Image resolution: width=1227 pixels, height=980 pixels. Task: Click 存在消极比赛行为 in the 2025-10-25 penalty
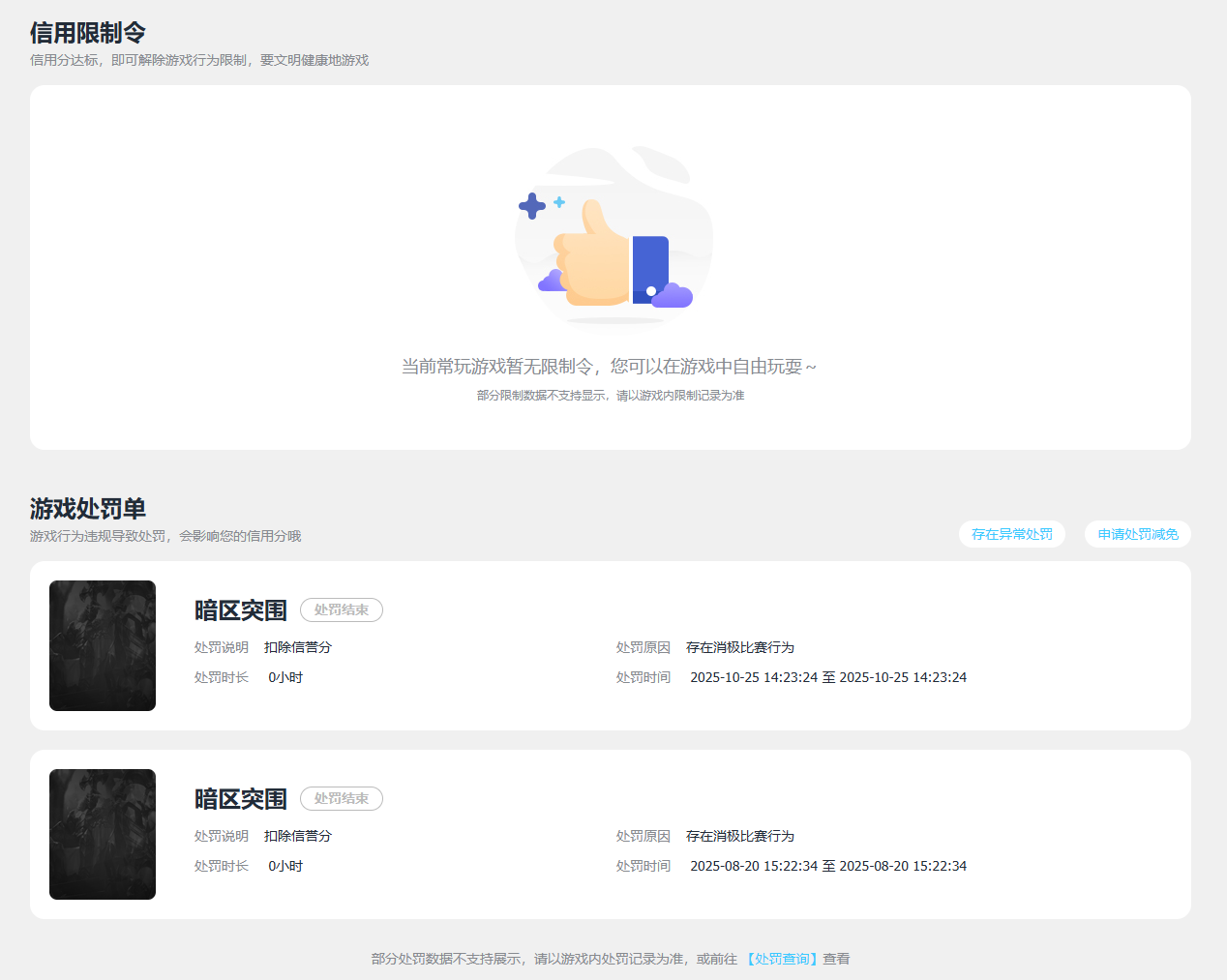click(x=740, y=647)
